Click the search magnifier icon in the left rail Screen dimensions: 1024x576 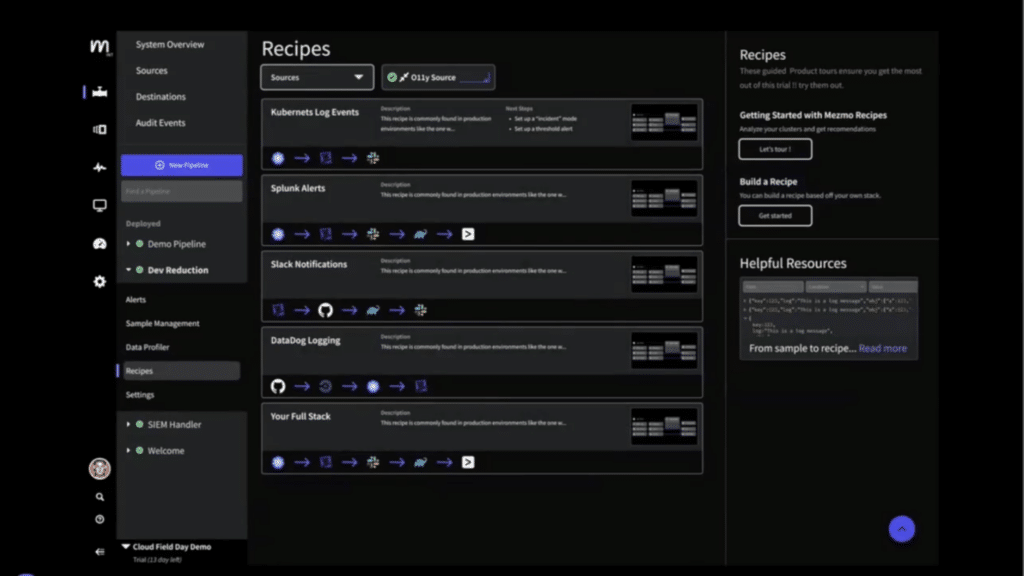point(99,497)
